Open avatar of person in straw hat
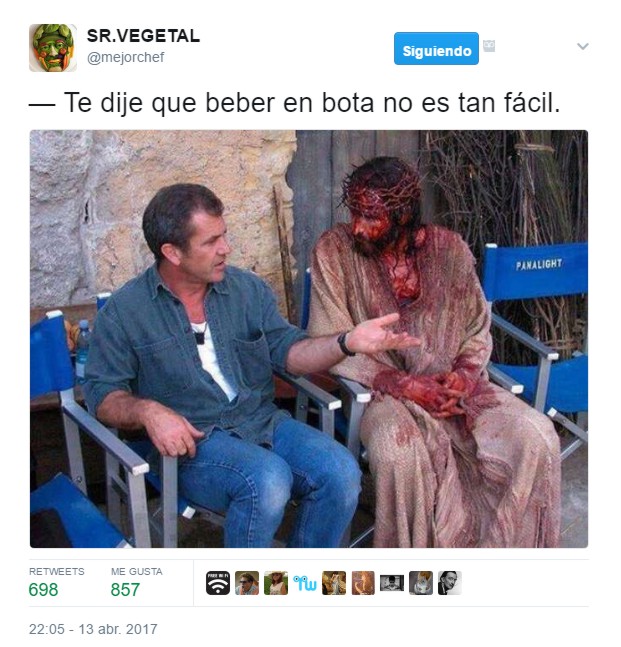The image size is (621, 647). [x=276, y=583]
